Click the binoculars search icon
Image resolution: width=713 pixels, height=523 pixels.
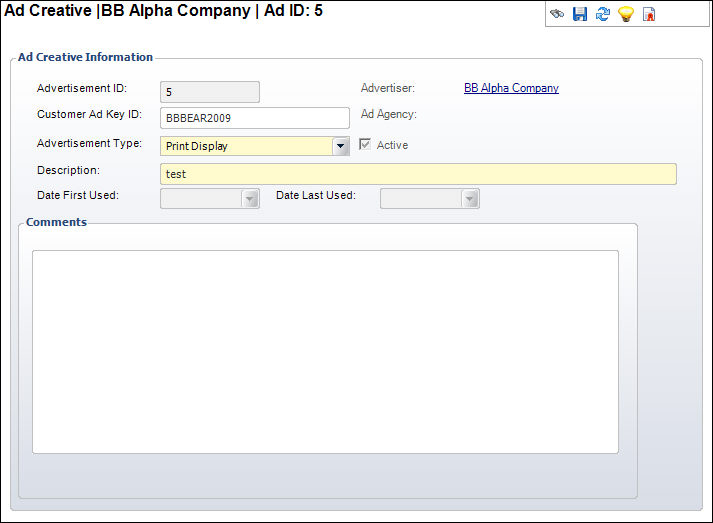(557, 15)
